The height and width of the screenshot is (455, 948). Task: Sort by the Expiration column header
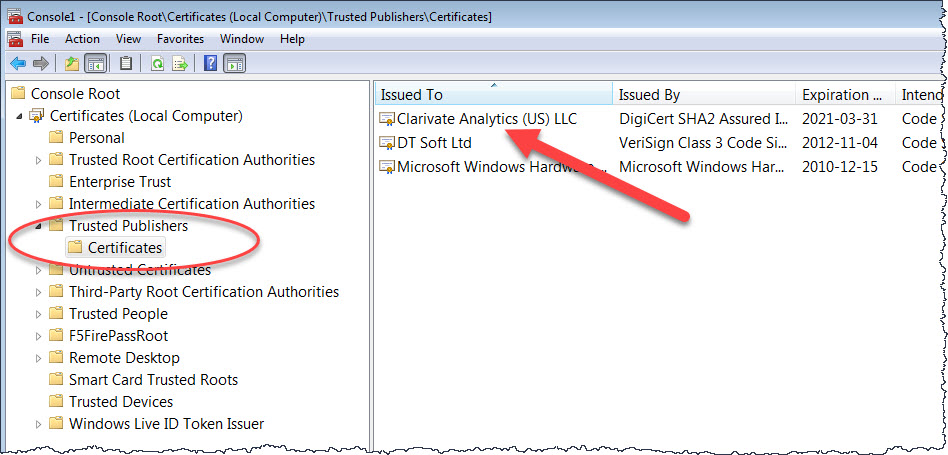(845, 95)
